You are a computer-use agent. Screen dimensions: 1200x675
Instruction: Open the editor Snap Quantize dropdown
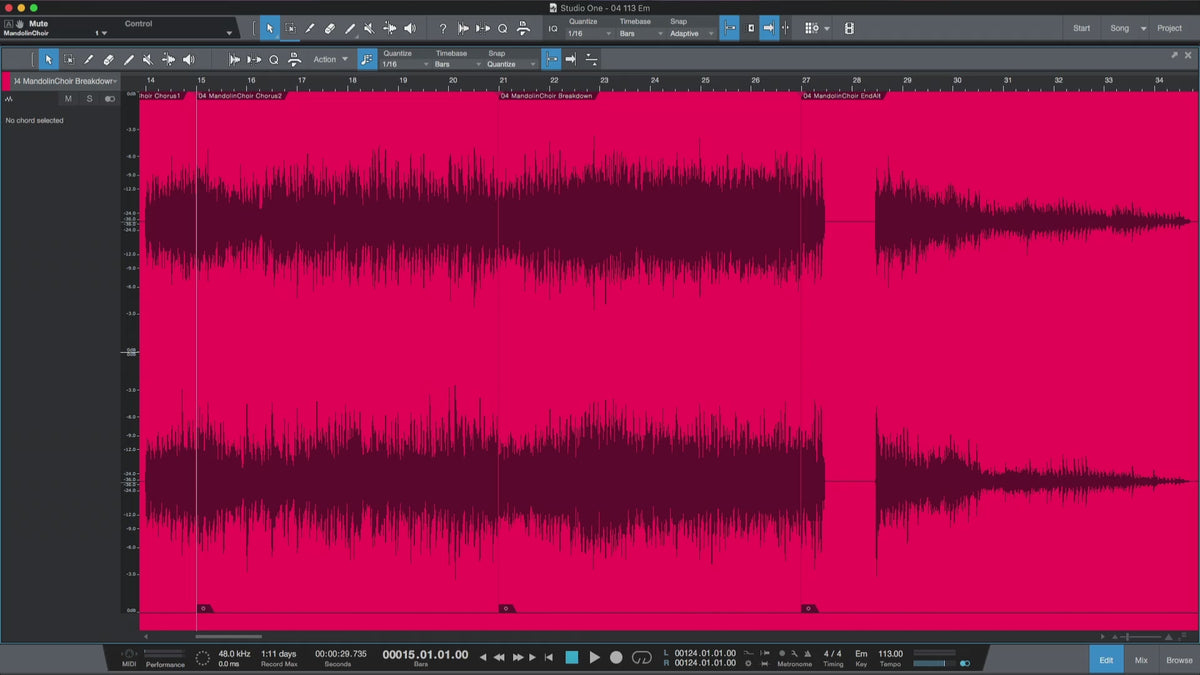click(512, 64)
